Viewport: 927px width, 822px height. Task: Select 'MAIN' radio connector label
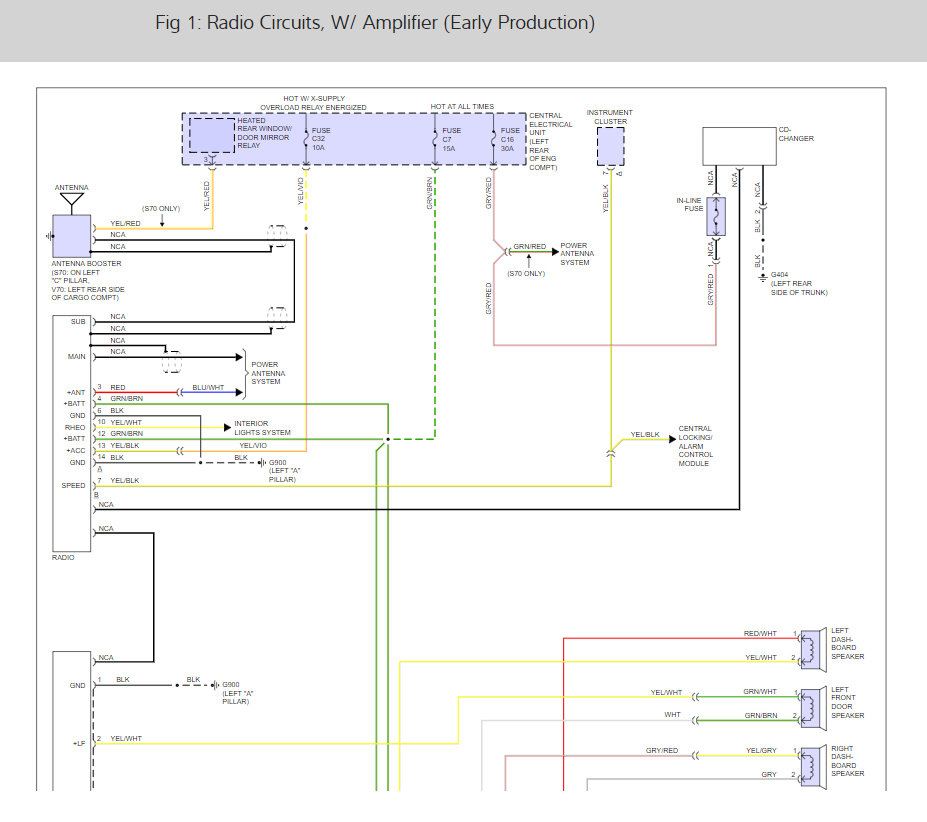click(76, 357)
